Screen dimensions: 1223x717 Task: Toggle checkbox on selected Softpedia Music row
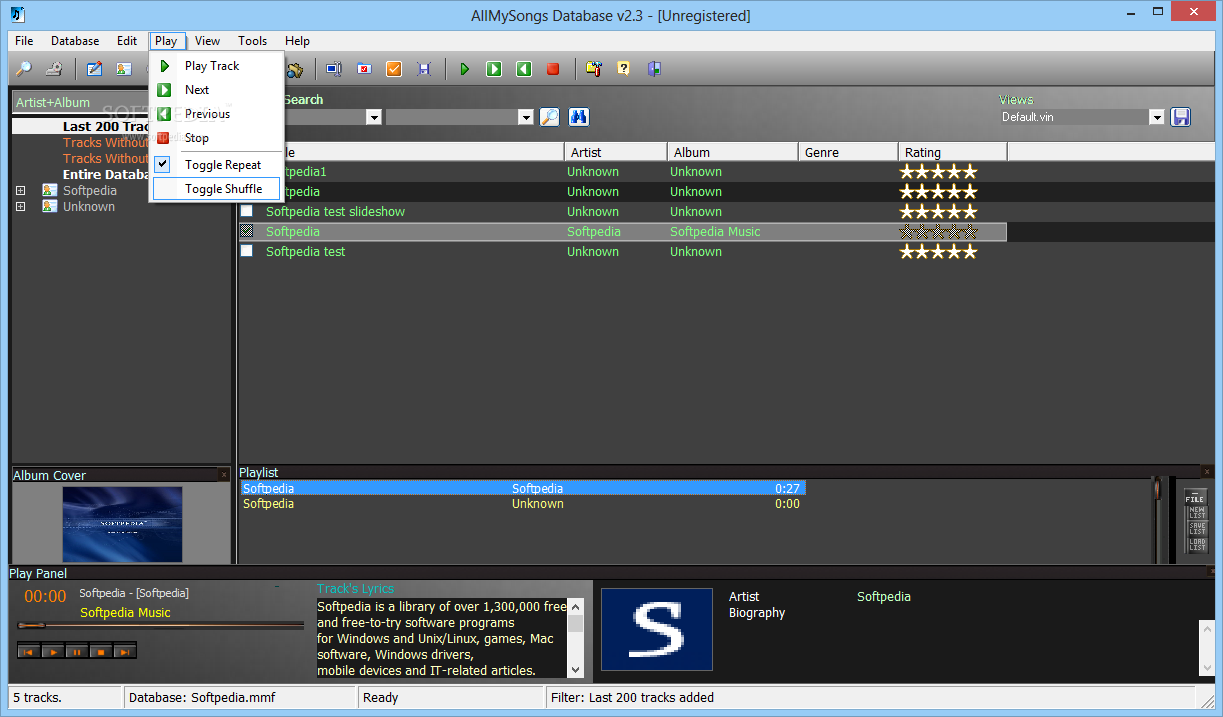247,231
